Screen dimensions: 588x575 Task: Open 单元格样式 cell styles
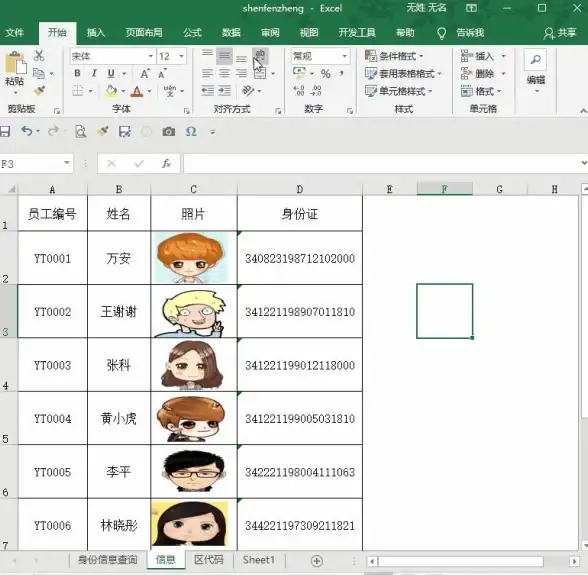pos(399,91)
